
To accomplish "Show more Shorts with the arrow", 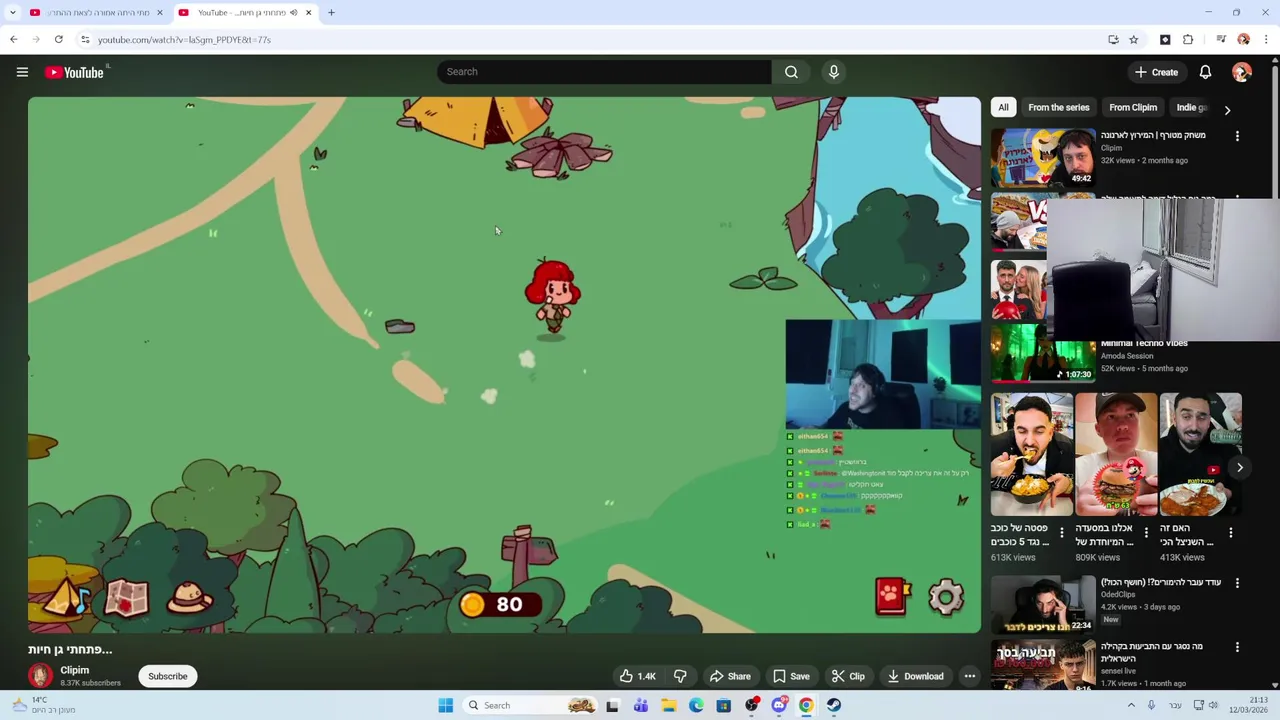I will click(1239, 467).
